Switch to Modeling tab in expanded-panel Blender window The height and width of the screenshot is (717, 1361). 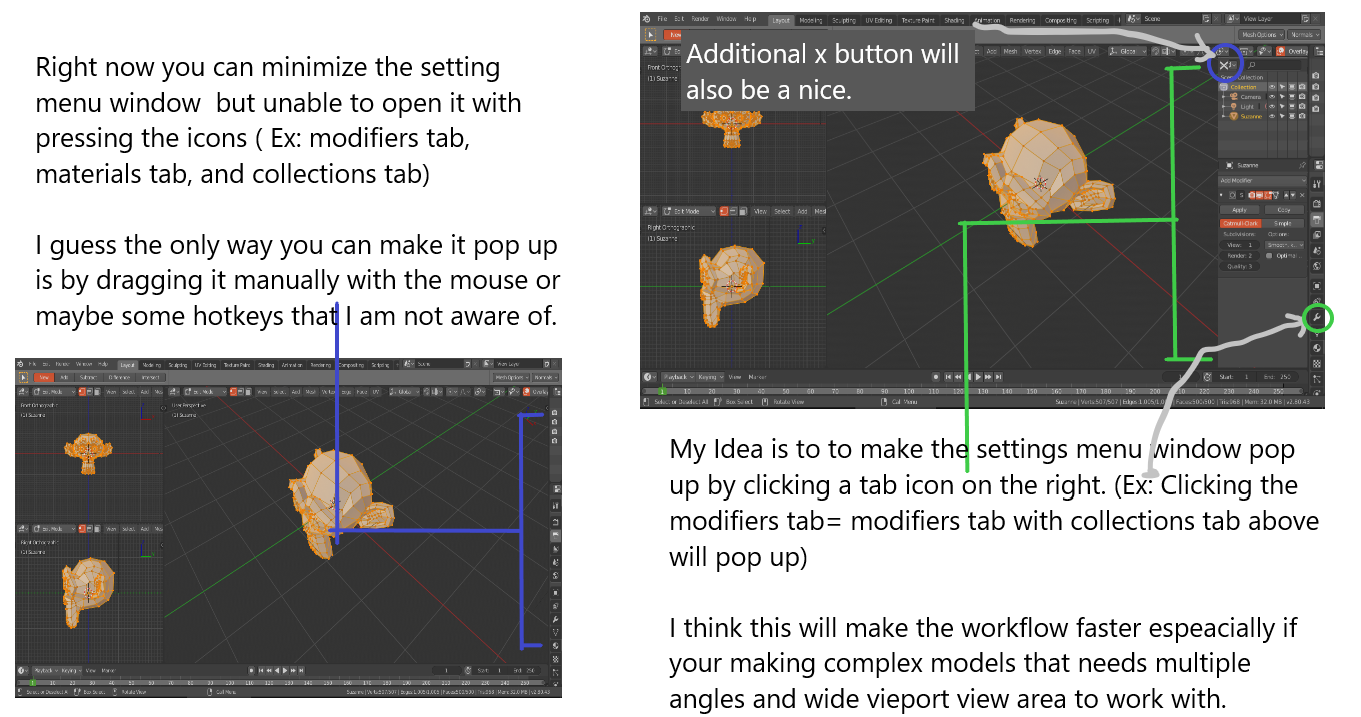tap(810, 20)
